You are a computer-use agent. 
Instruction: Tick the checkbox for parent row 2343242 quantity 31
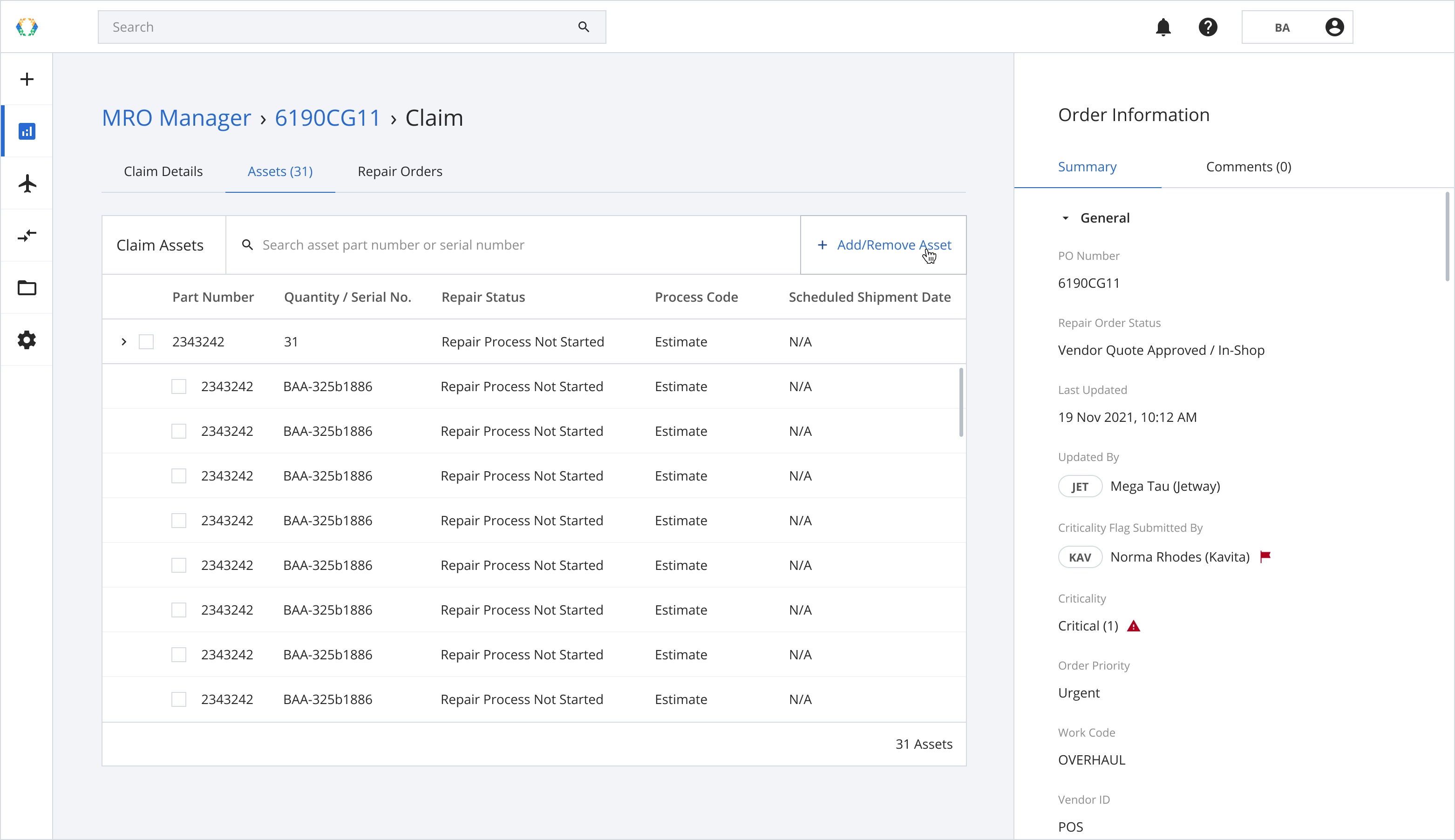(146, 341)
